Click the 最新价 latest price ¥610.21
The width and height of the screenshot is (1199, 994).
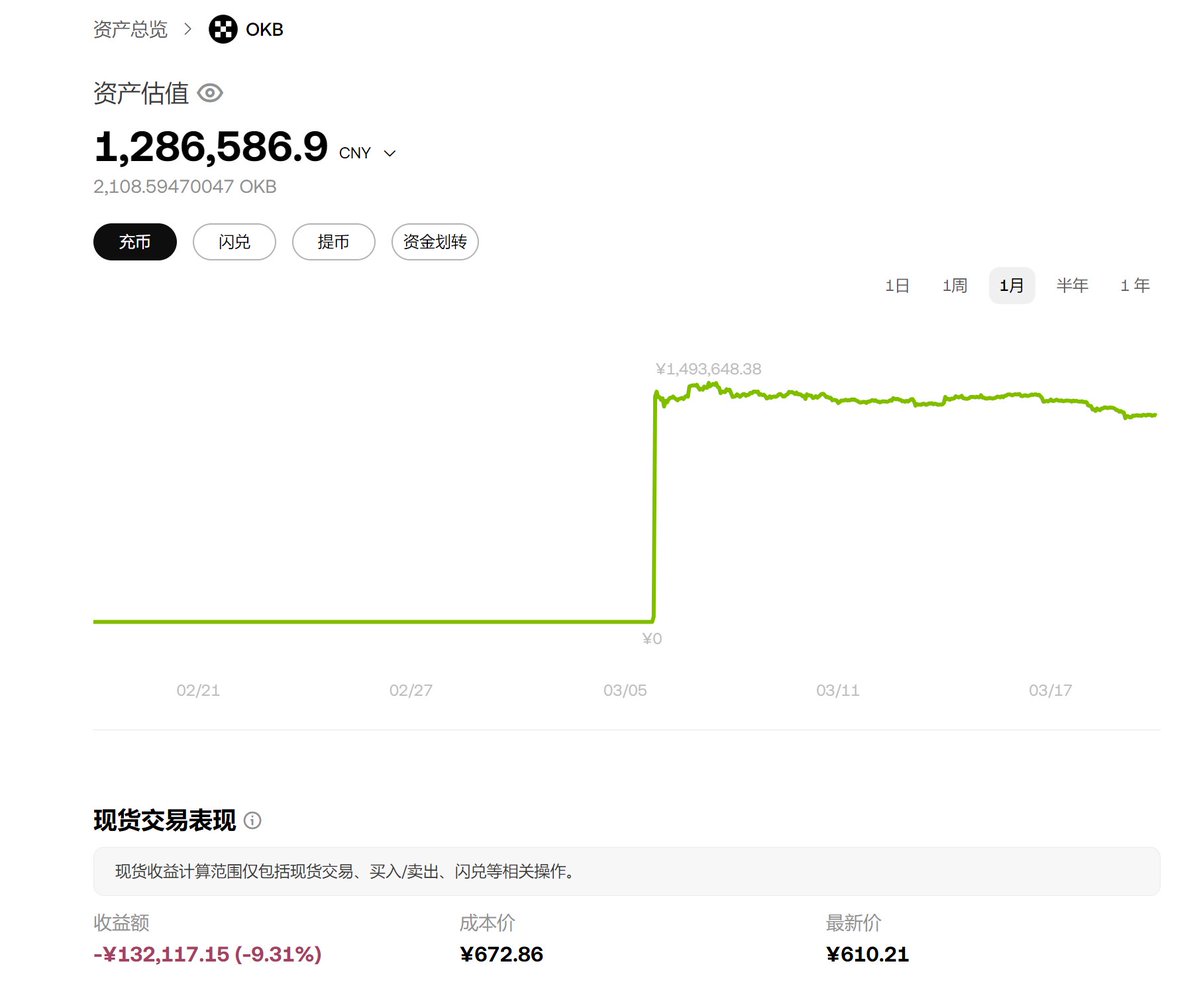[x=867, y=954]
